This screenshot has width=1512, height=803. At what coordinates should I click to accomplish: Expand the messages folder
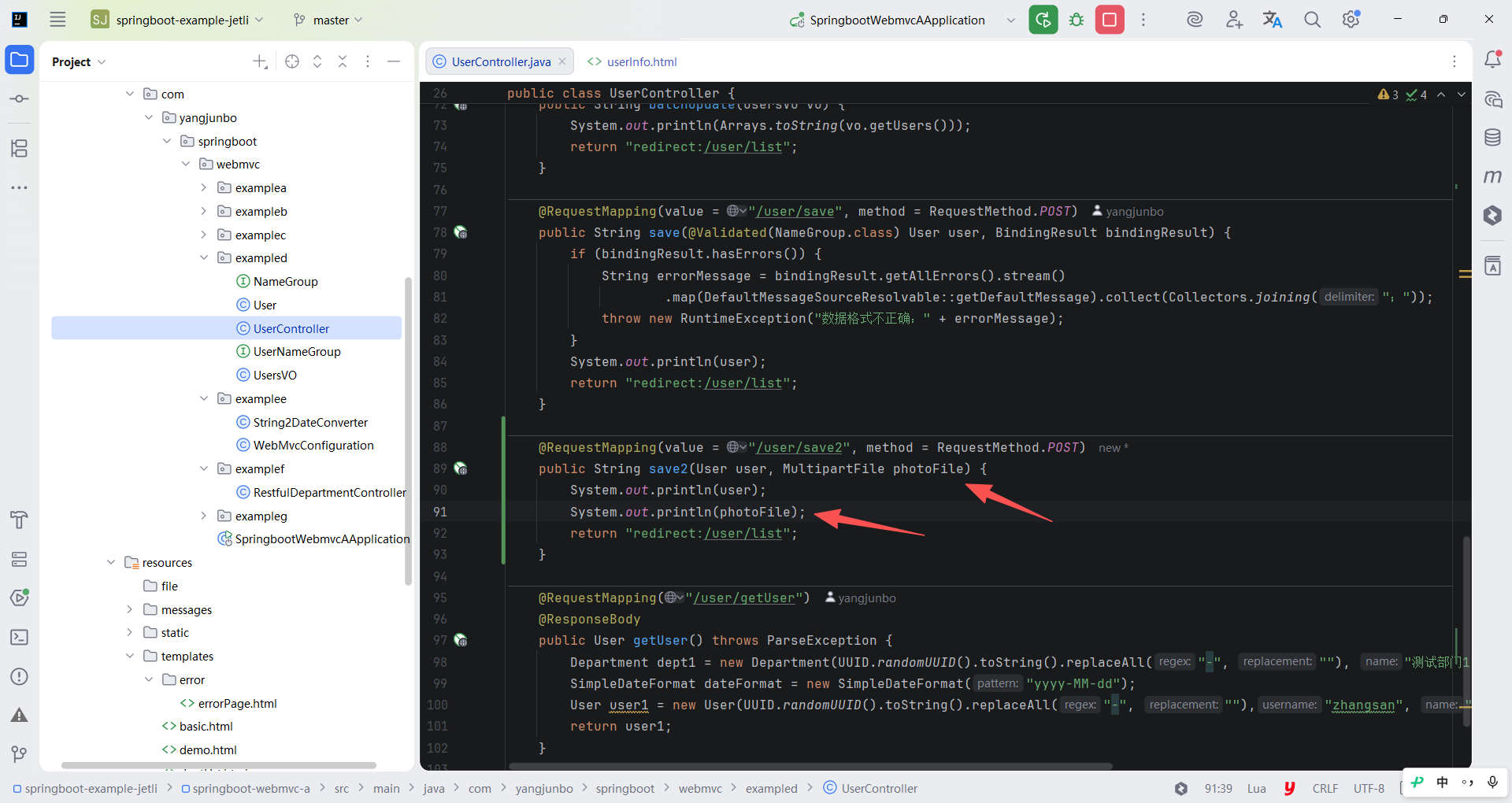pyautogui.click(x=130, y=609)
